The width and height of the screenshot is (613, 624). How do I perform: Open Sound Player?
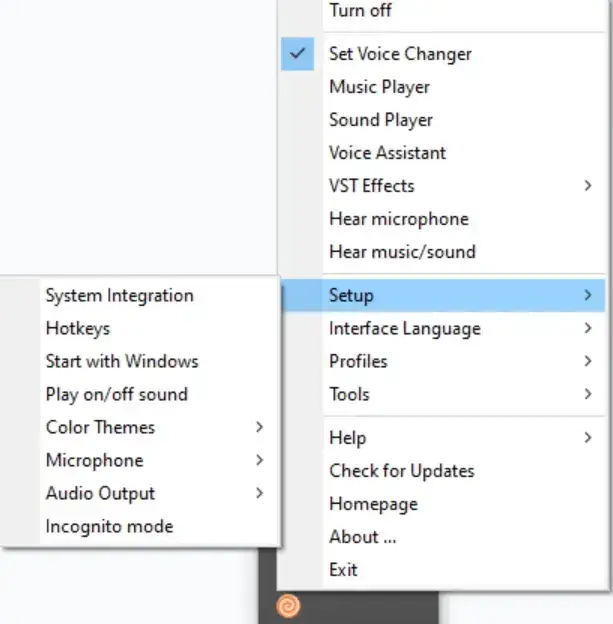pos(381,120)
